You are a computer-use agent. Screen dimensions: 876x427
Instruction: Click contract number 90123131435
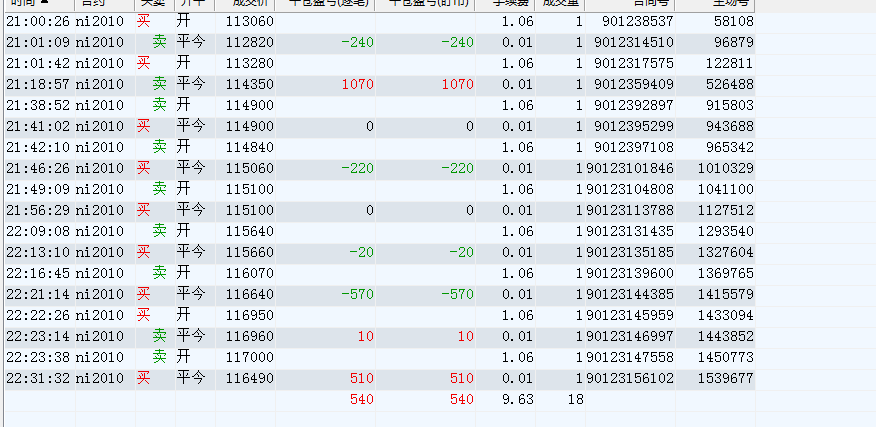pyautogui.click(x=630, y=231)
